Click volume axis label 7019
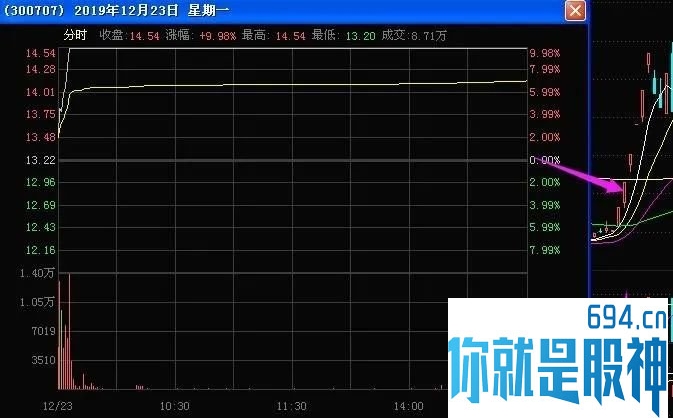The width and height of the screenshot is (673, 418). pos(43,331)
